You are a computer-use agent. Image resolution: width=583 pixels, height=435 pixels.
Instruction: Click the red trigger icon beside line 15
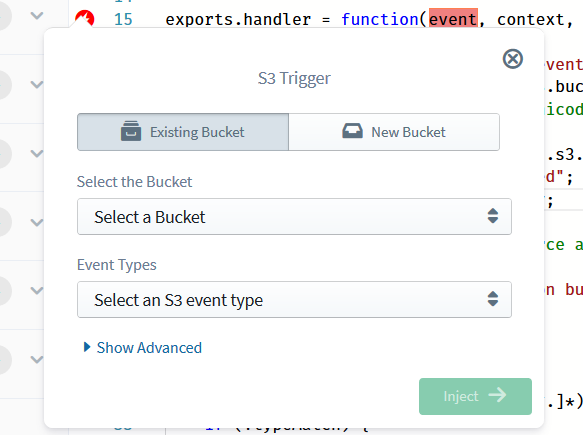(x=84, y=19)
